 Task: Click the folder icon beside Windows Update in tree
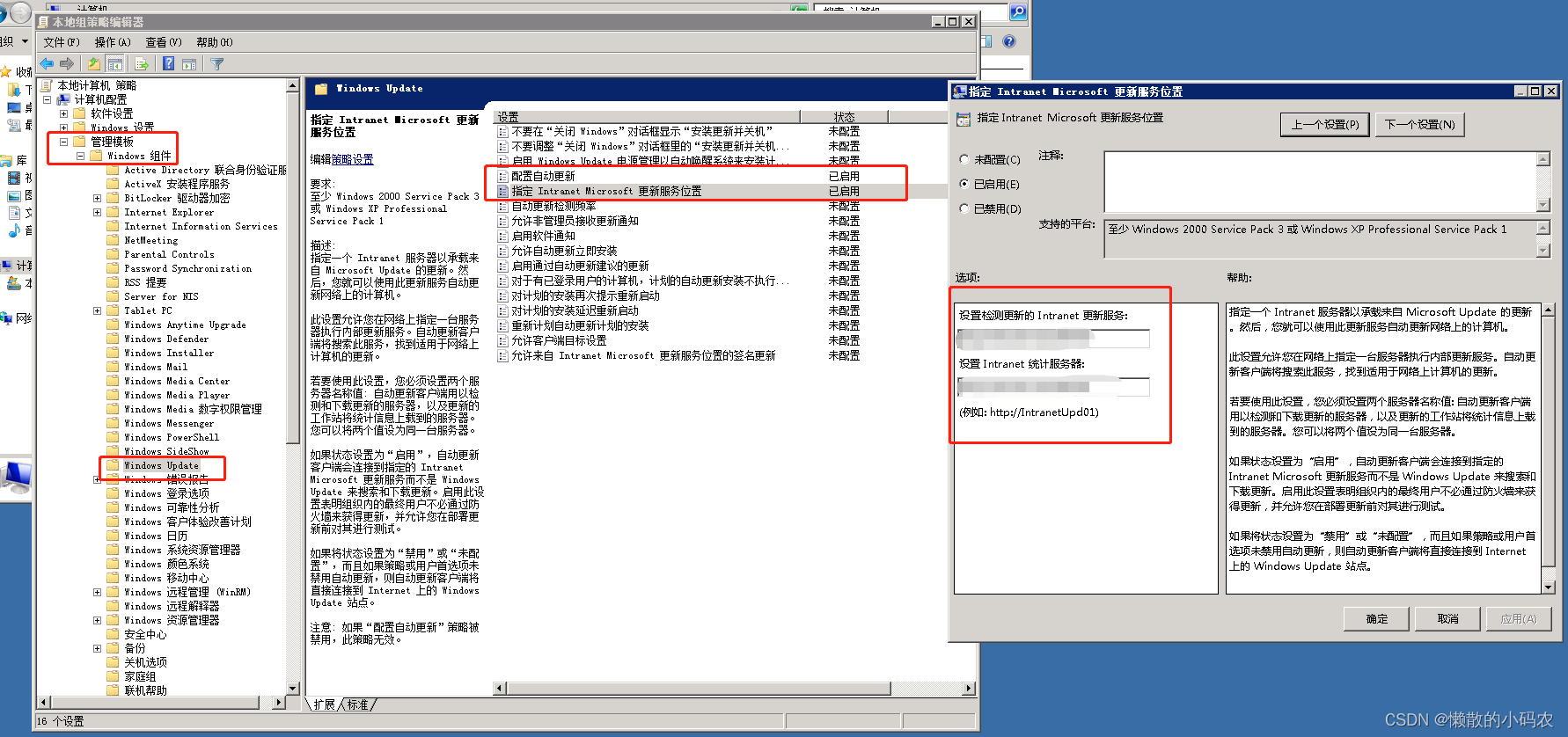pos(113,465)
